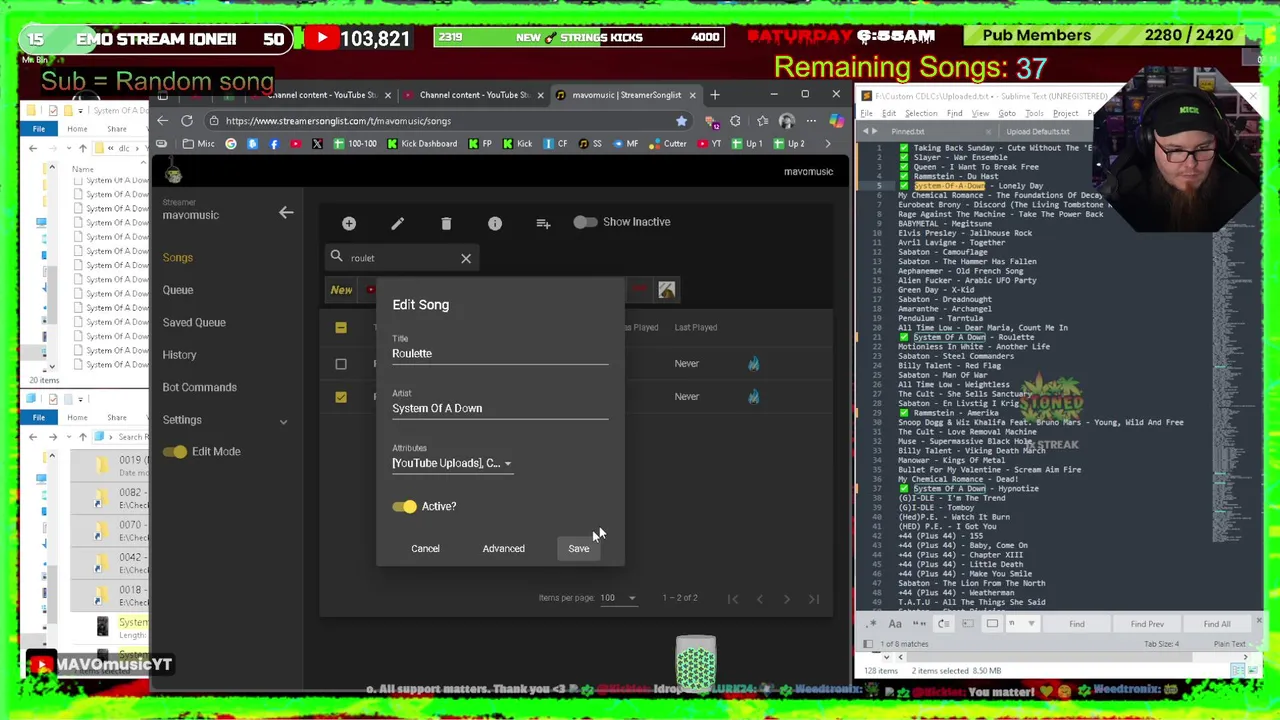Toggle regex option in Sublime find bar
Screen dimensions: 1280x720
pyautogui.click(x=872, y=624)
